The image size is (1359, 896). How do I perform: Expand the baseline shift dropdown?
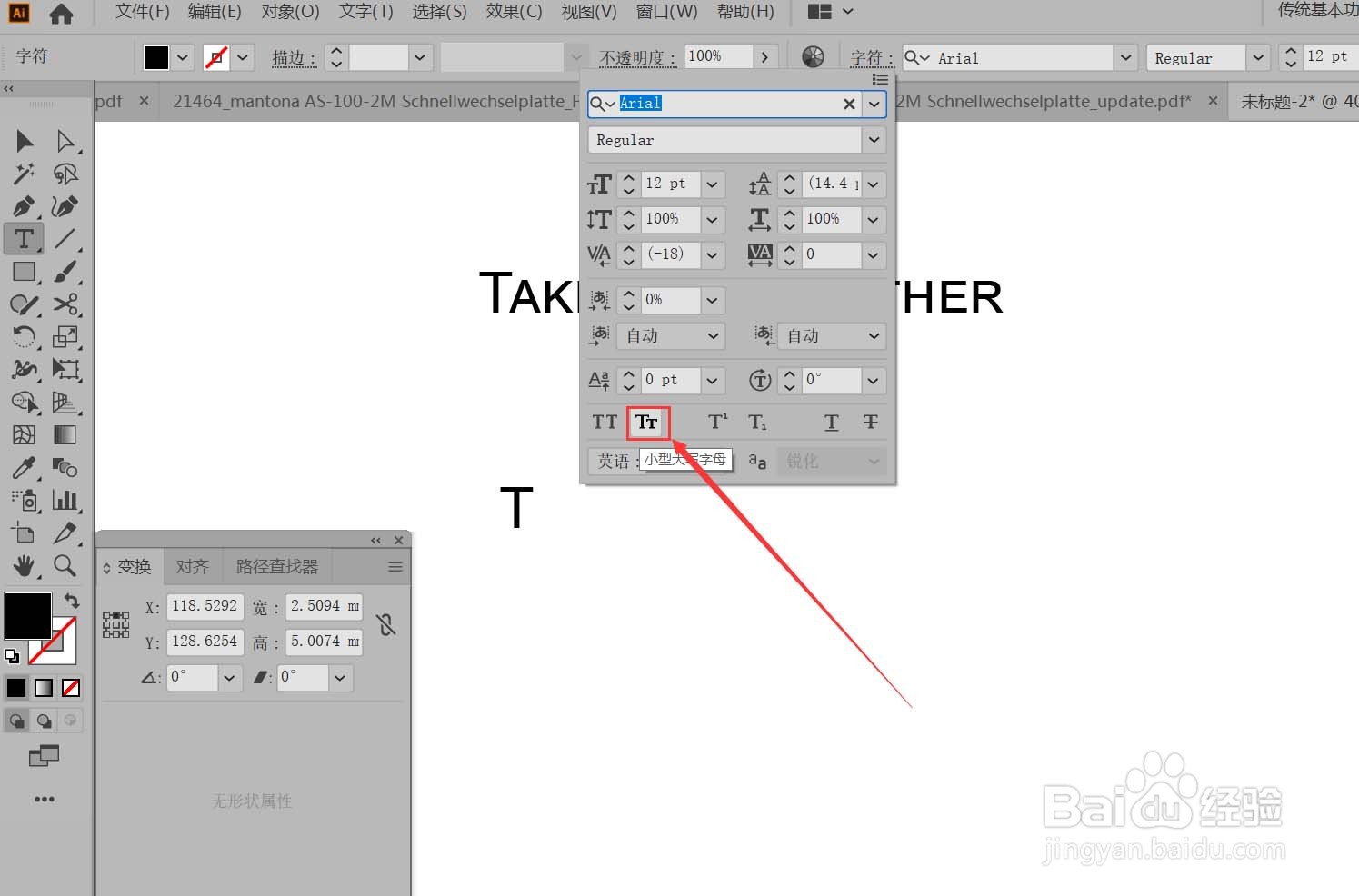[713, 381]
